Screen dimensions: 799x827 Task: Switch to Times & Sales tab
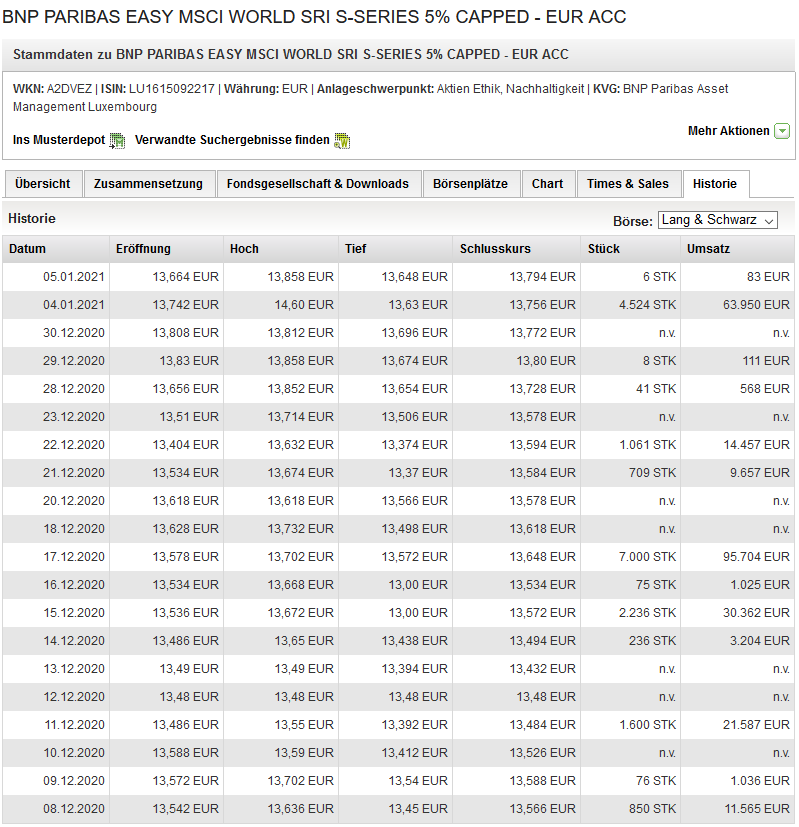click(628, 184)
